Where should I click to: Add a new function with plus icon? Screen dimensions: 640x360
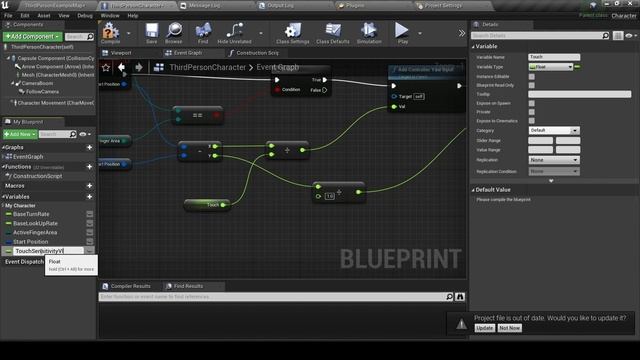(x=89, y=167)
